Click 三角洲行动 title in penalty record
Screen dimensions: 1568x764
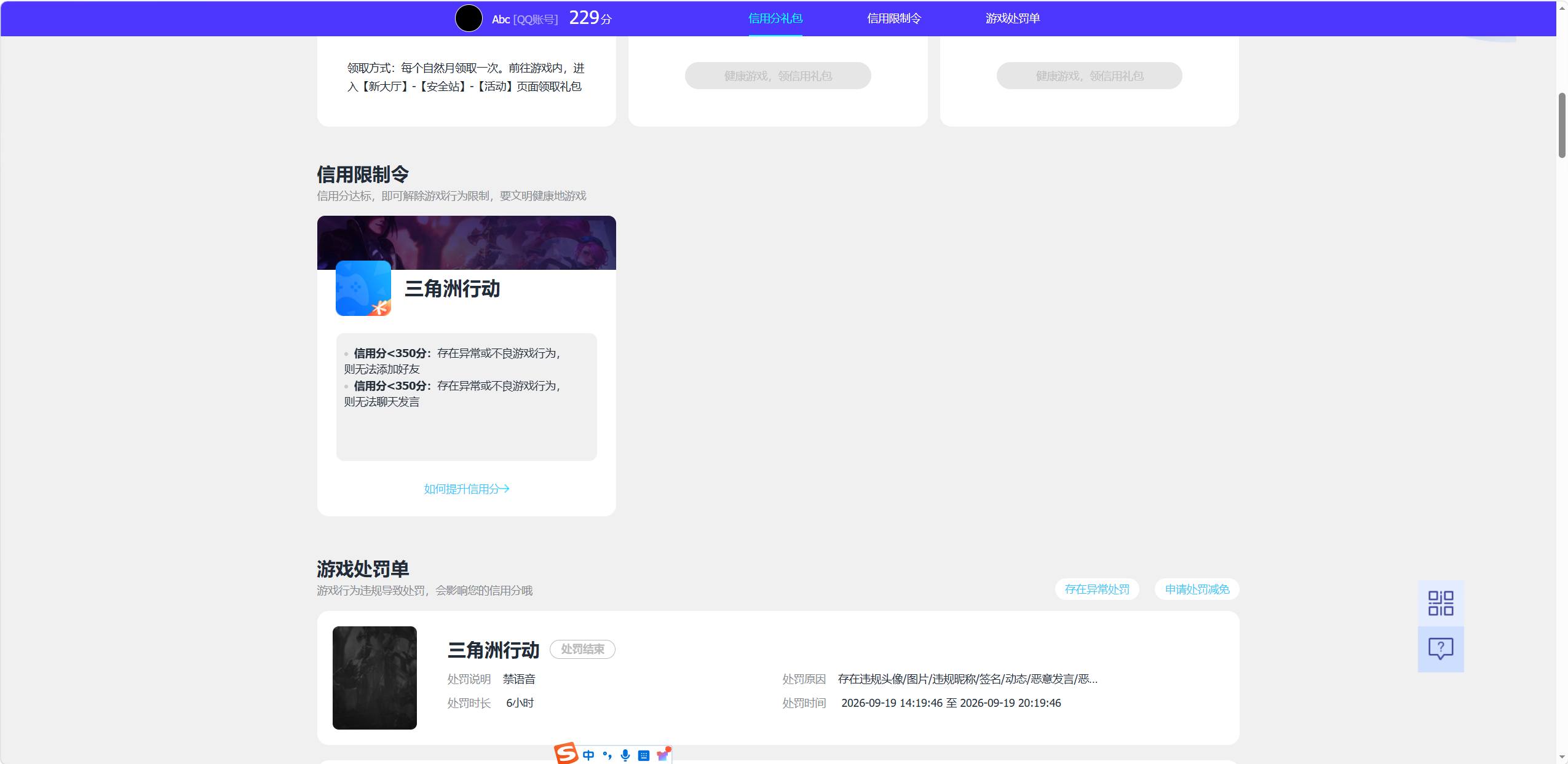pos(493,650)
